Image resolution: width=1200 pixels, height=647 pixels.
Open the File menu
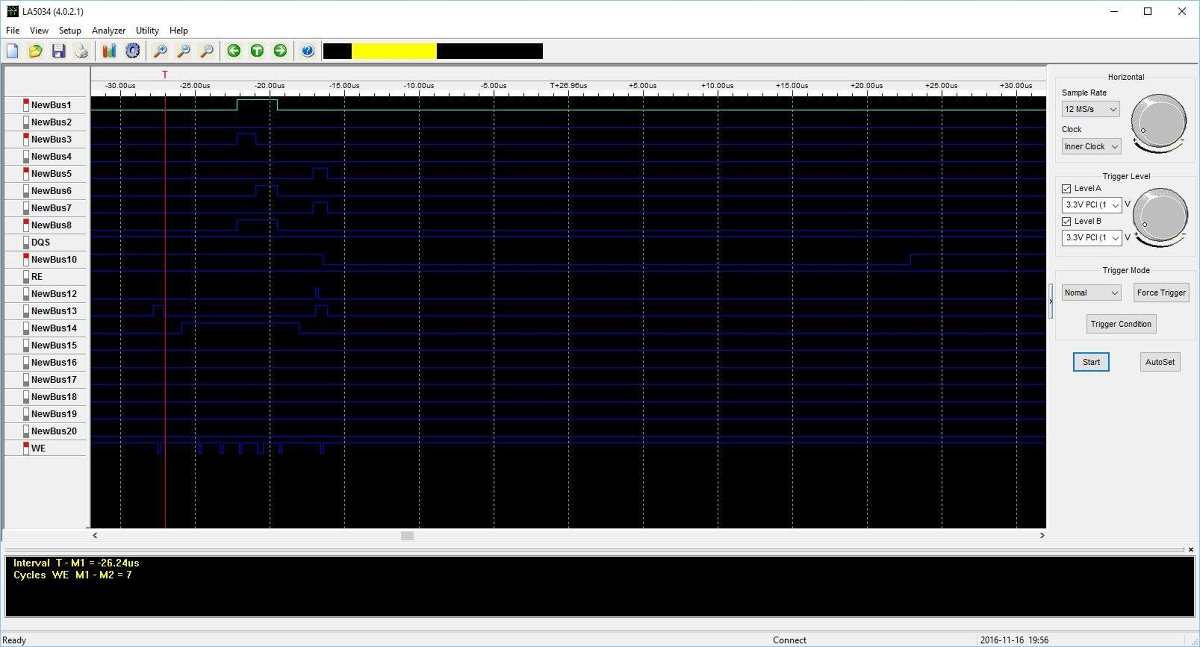[x=12, y=31]
